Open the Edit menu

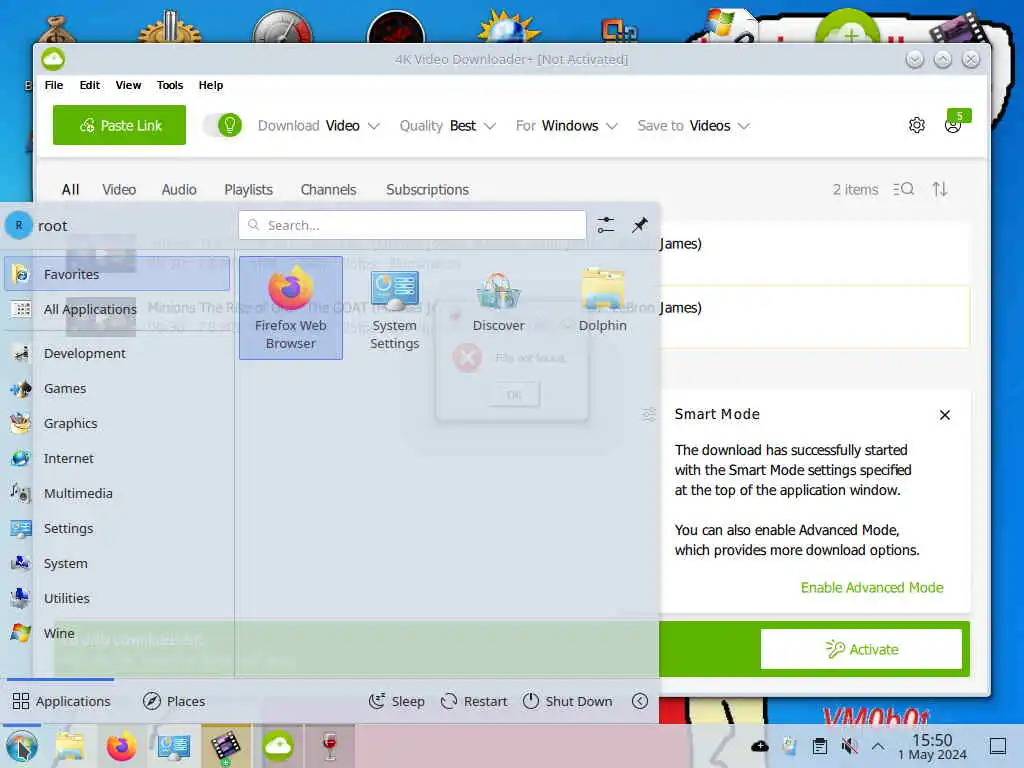pyautogui.click(x=89, y=85)
